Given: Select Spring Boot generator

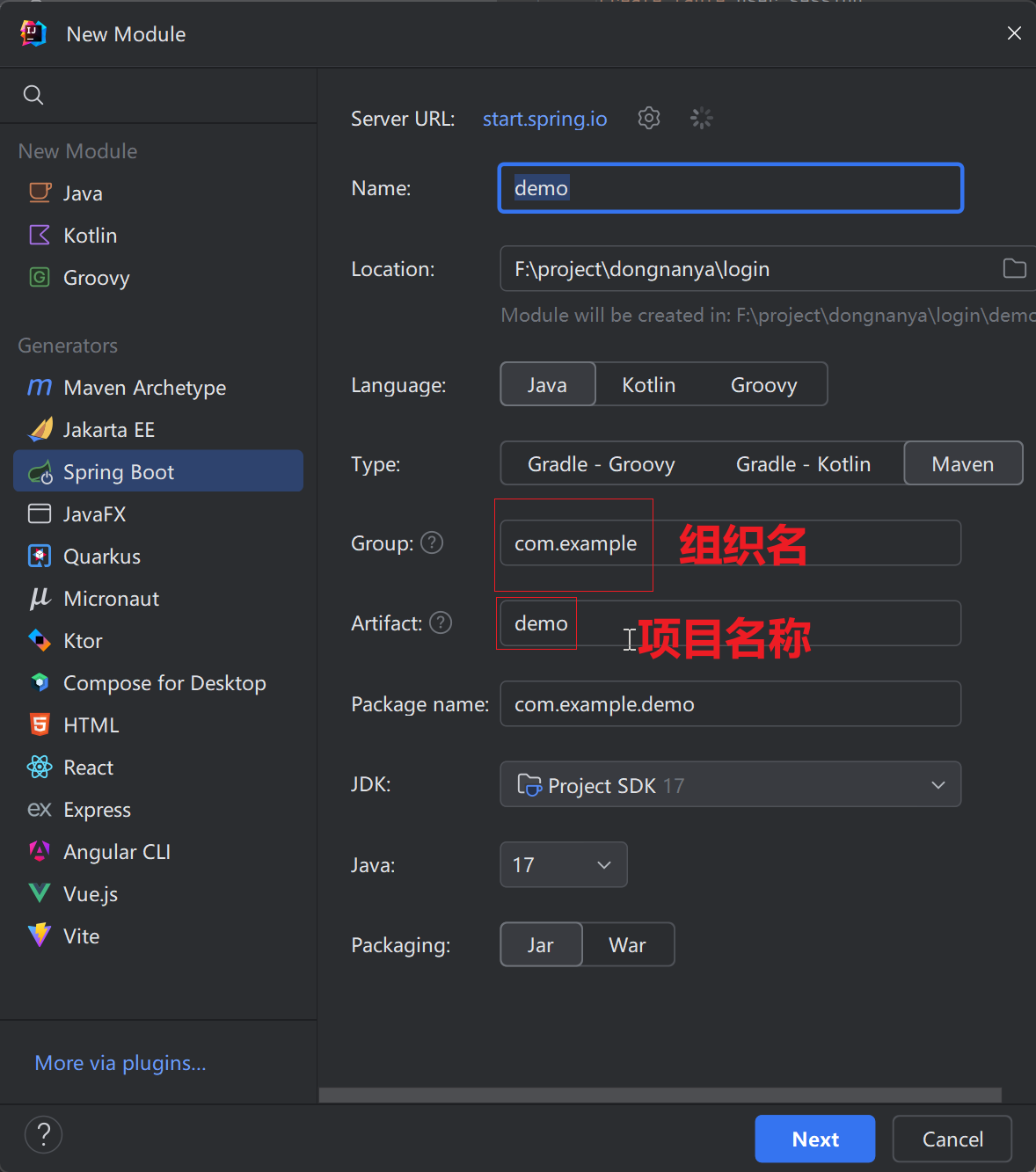Looking at the screenshot, I should tap(158, 471).
